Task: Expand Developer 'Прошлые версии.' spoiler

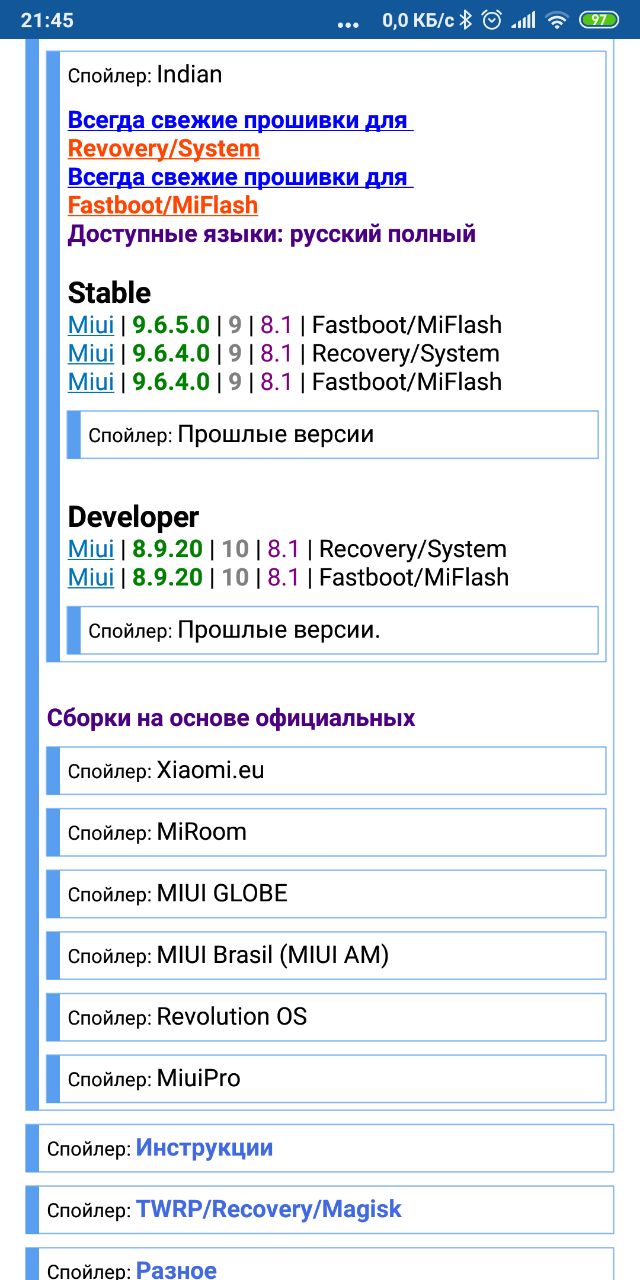Action: [332, 631]
